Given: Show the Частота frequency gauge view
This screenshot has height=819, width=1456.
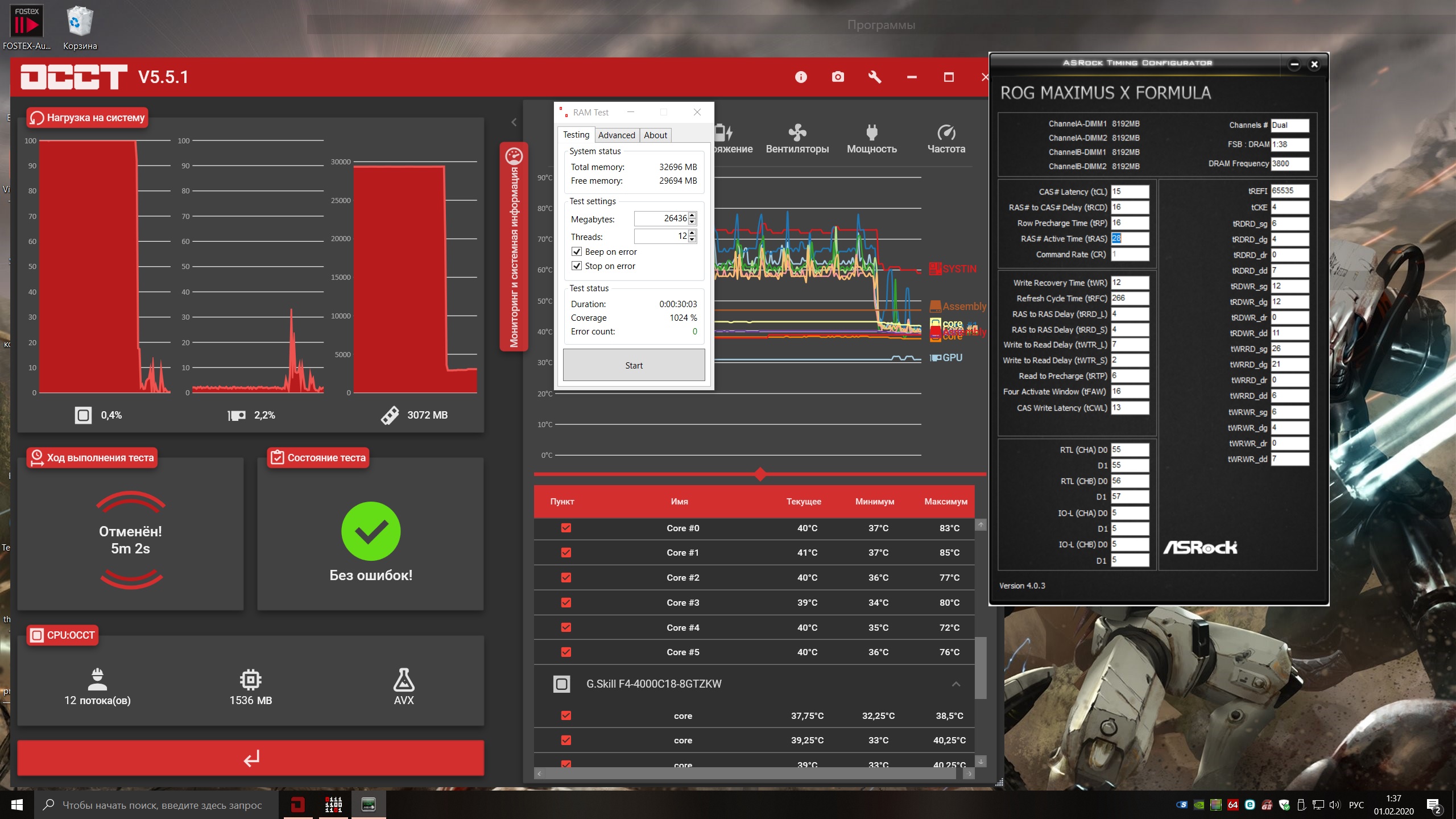Looking at the screenshot, I should [x=946, y=139].
